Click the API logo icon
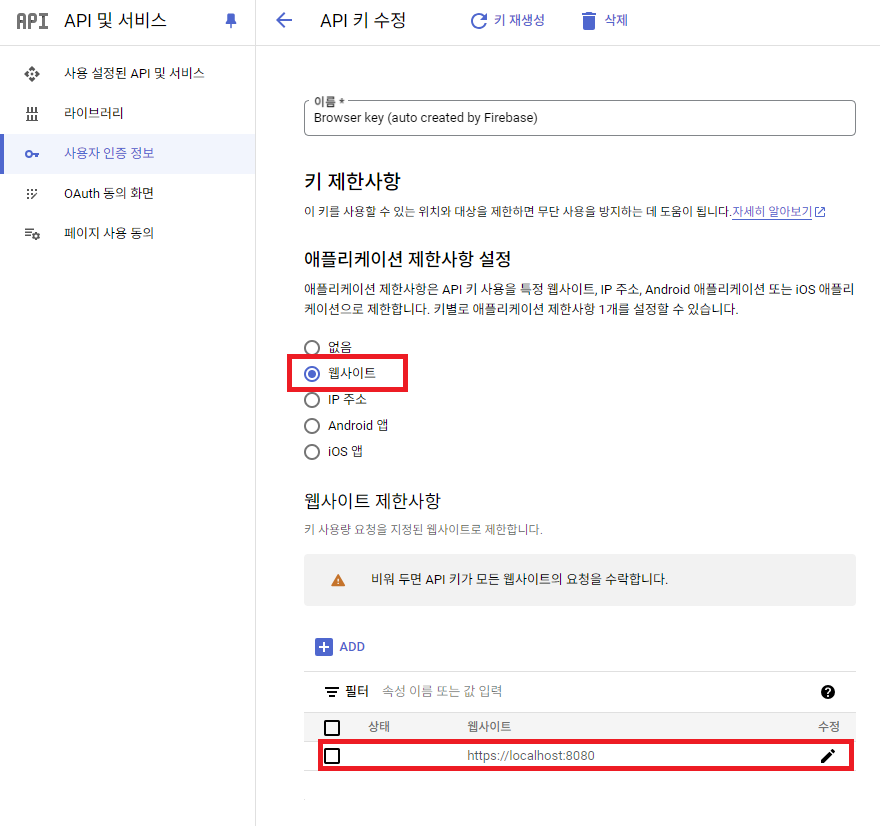Viewport: 880px width, 826px height. [32, 21]
